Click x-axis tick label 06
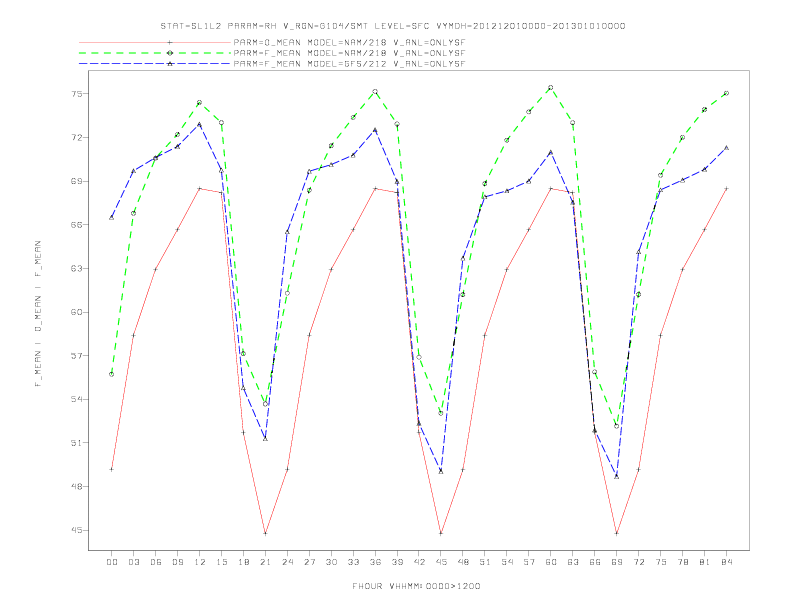Viewport: 792px width, 612px height. 156,562
